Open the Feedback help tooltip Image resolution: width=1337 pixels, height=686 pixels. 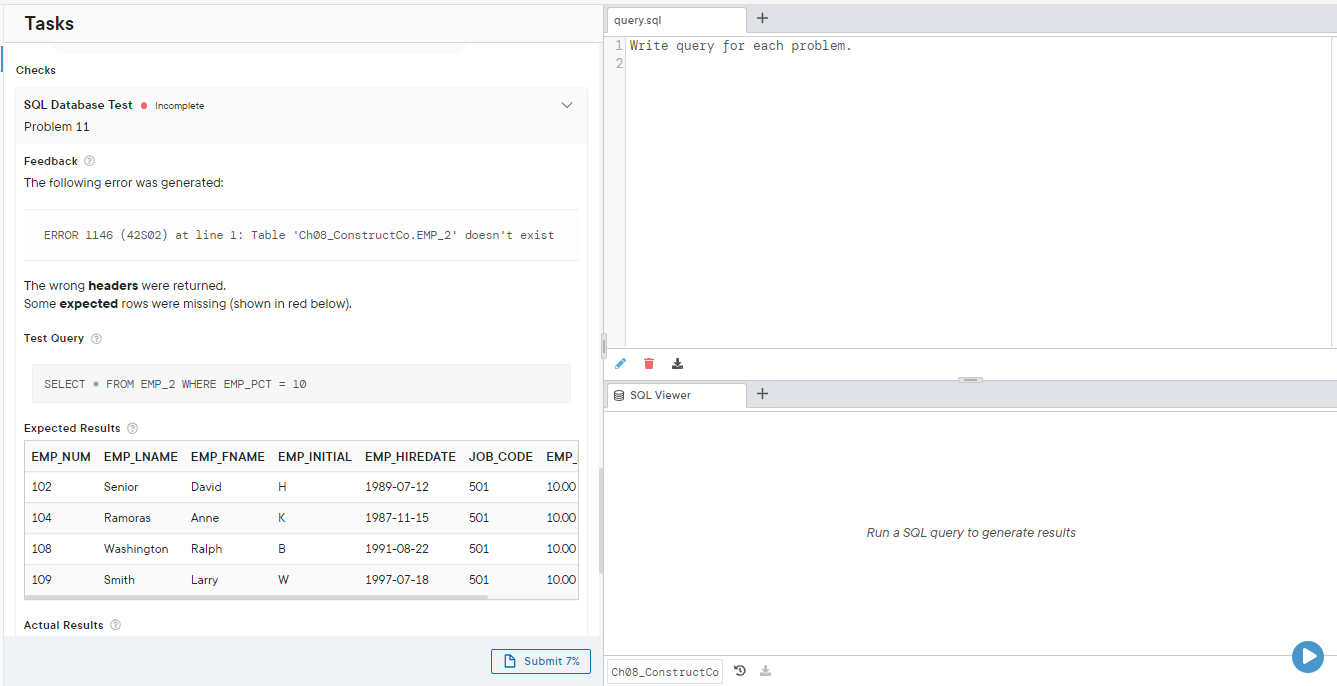89,160
